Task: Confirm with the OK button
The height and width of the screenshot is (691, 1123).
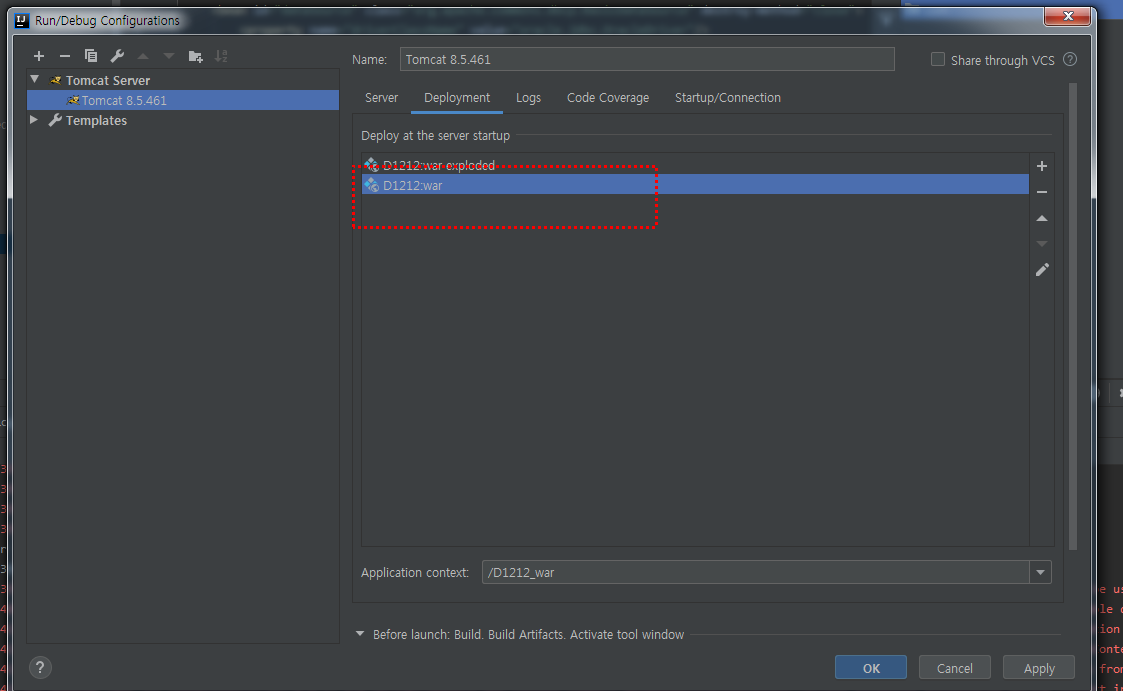Action: pyautogui.click(x=871, y=667)
